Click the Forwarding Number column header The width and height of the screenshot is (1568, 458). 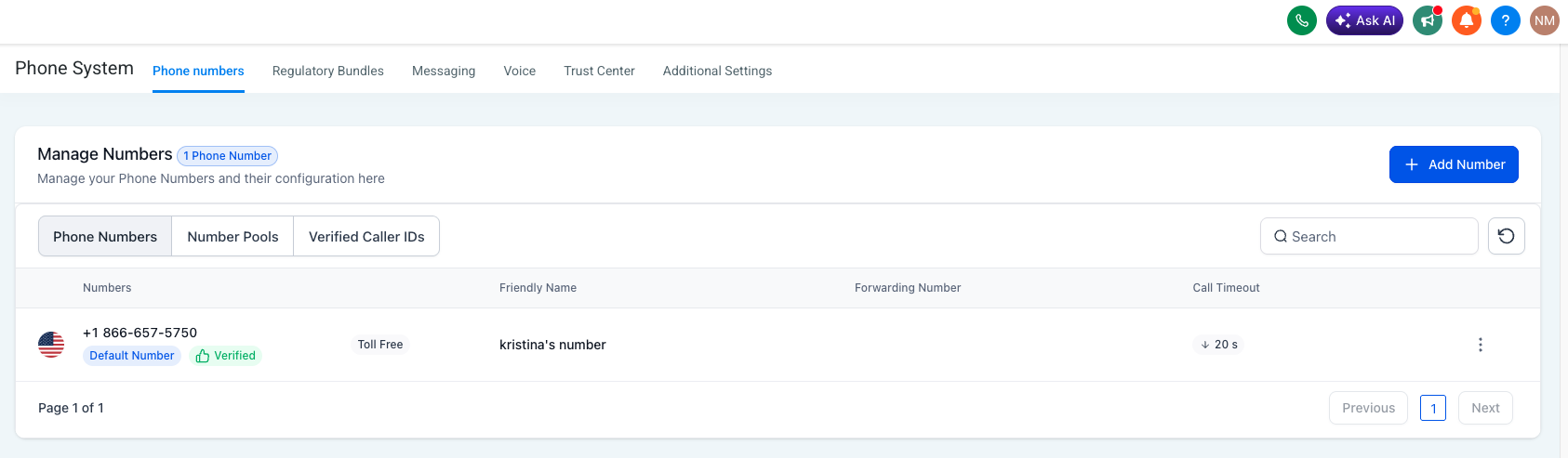(908, 288)
